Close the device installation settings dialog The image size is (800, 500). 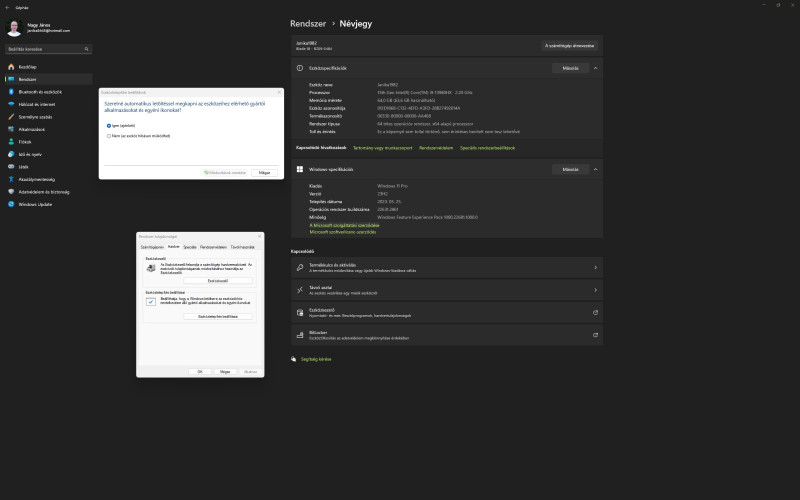279,92
